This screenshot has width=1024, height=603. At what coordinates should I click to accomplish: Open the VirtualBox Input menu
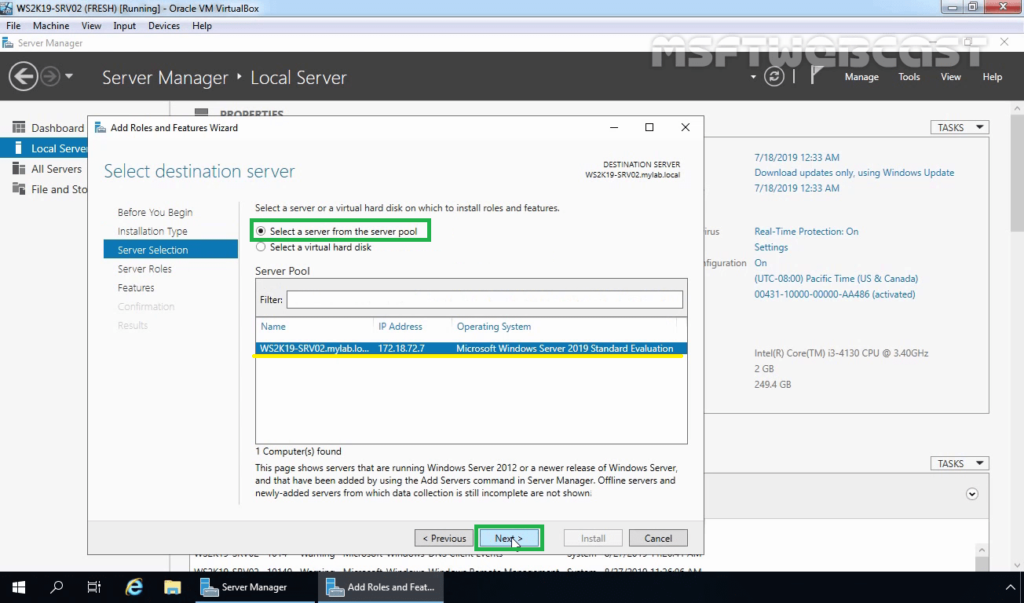124,25
